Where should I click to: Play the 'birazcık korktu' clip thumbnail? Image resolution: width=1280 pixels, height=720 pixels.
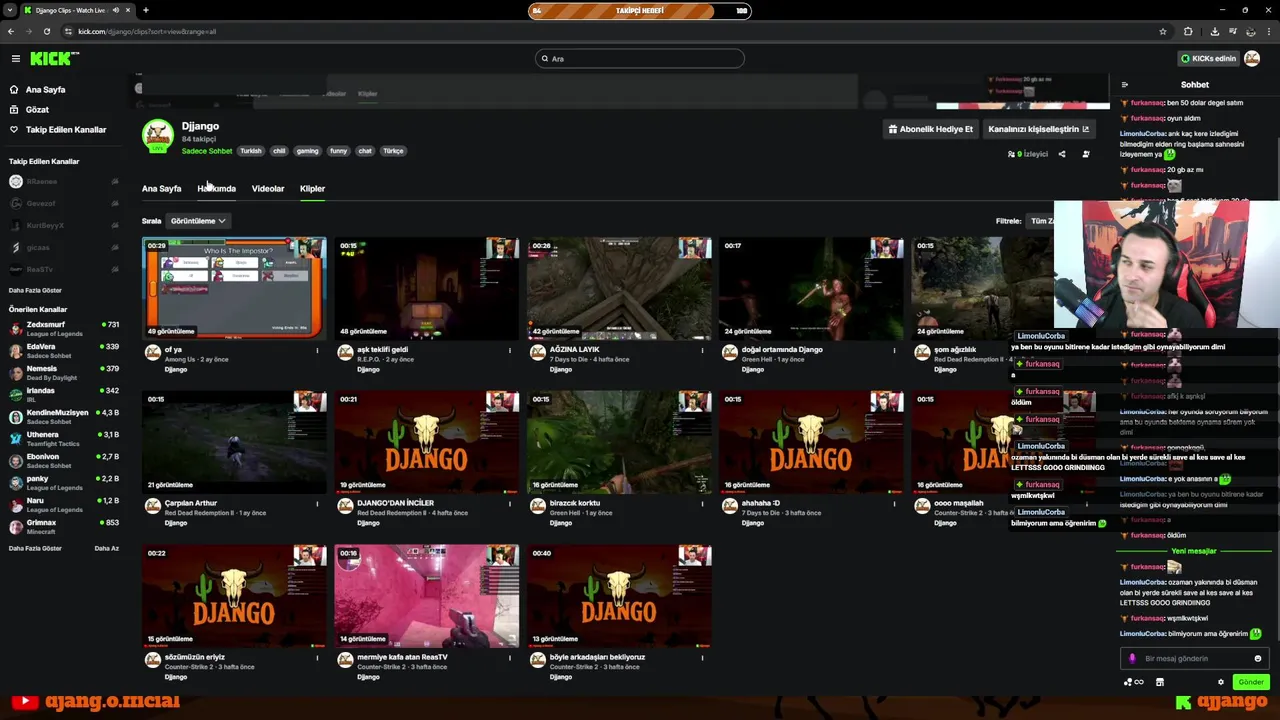click(619, 442)
